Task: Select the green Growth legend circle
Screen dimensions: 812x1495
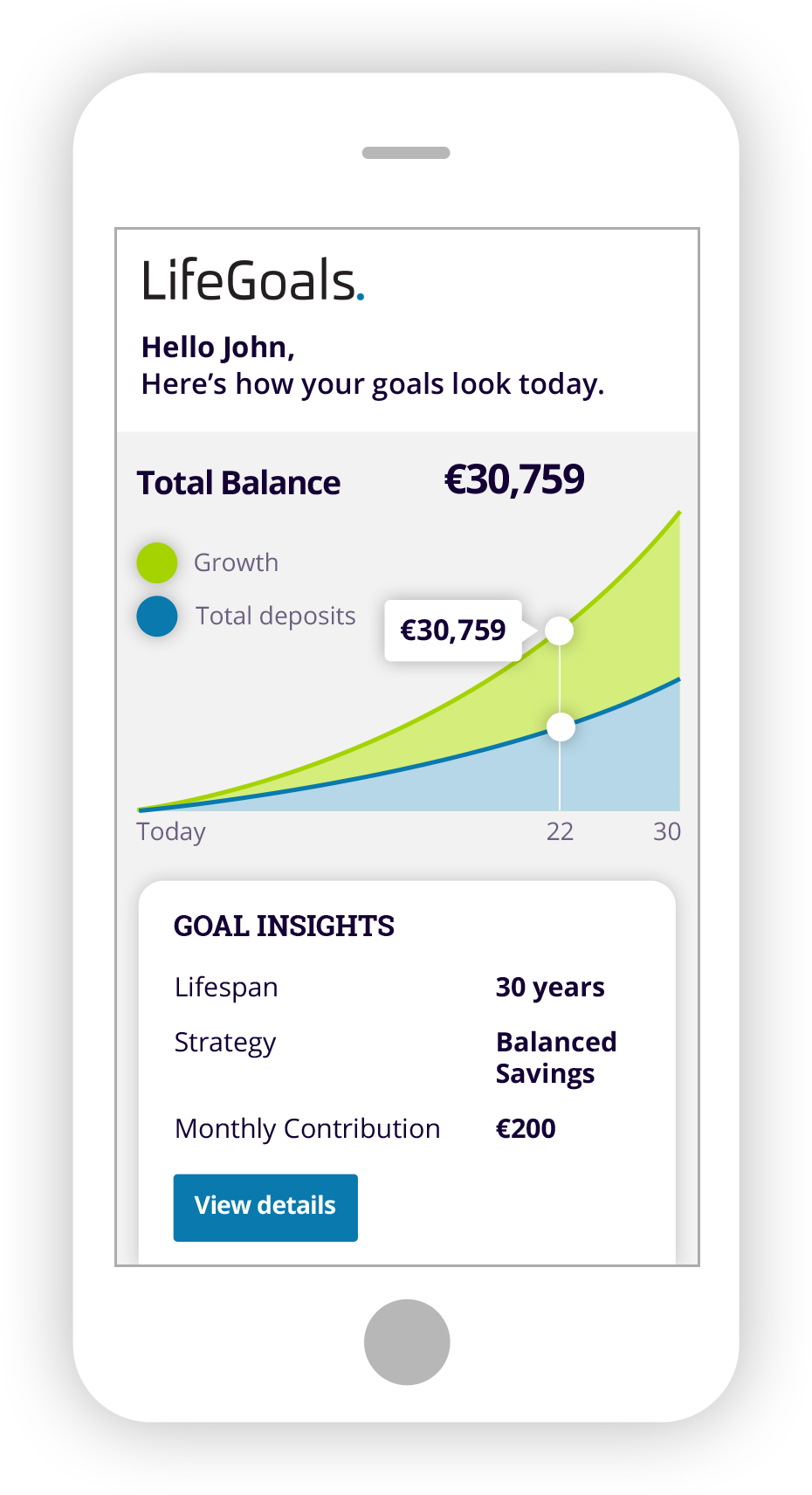Action: (x=157, y=562)
